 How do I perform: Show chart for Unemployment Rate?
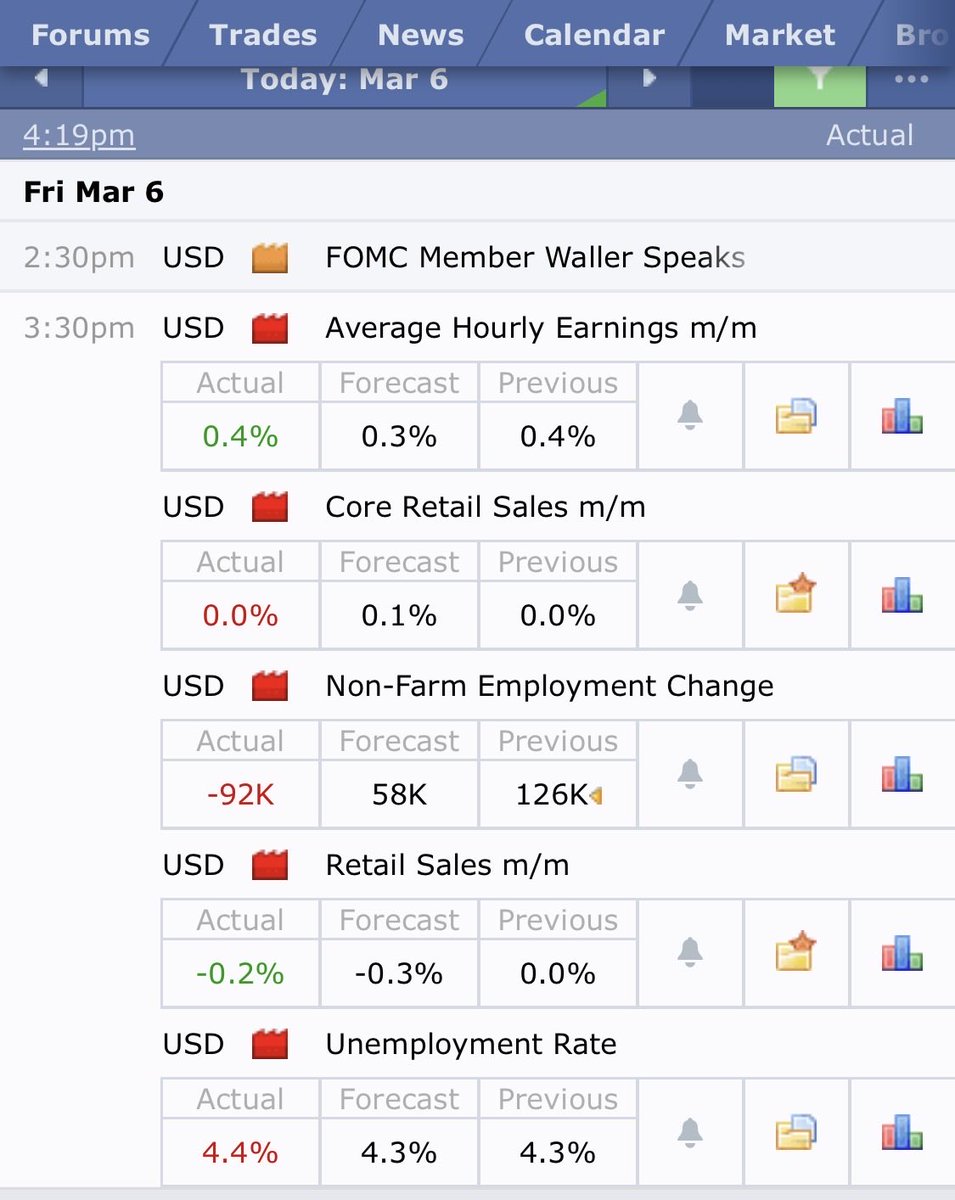click(x=902, y=1132)
